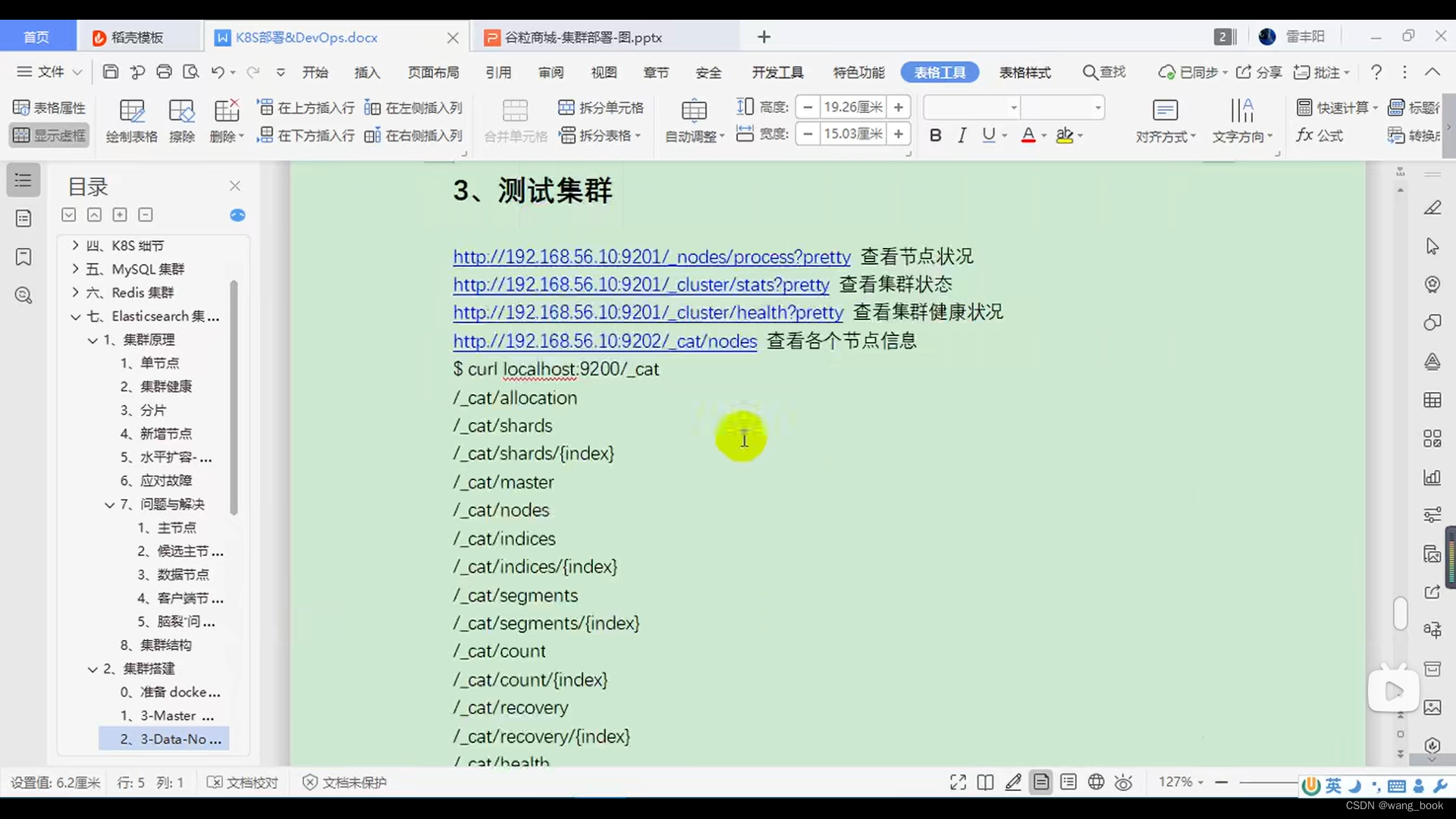
Task: Select the eraser (擦除) tool
Action: [x=182, y=120]
